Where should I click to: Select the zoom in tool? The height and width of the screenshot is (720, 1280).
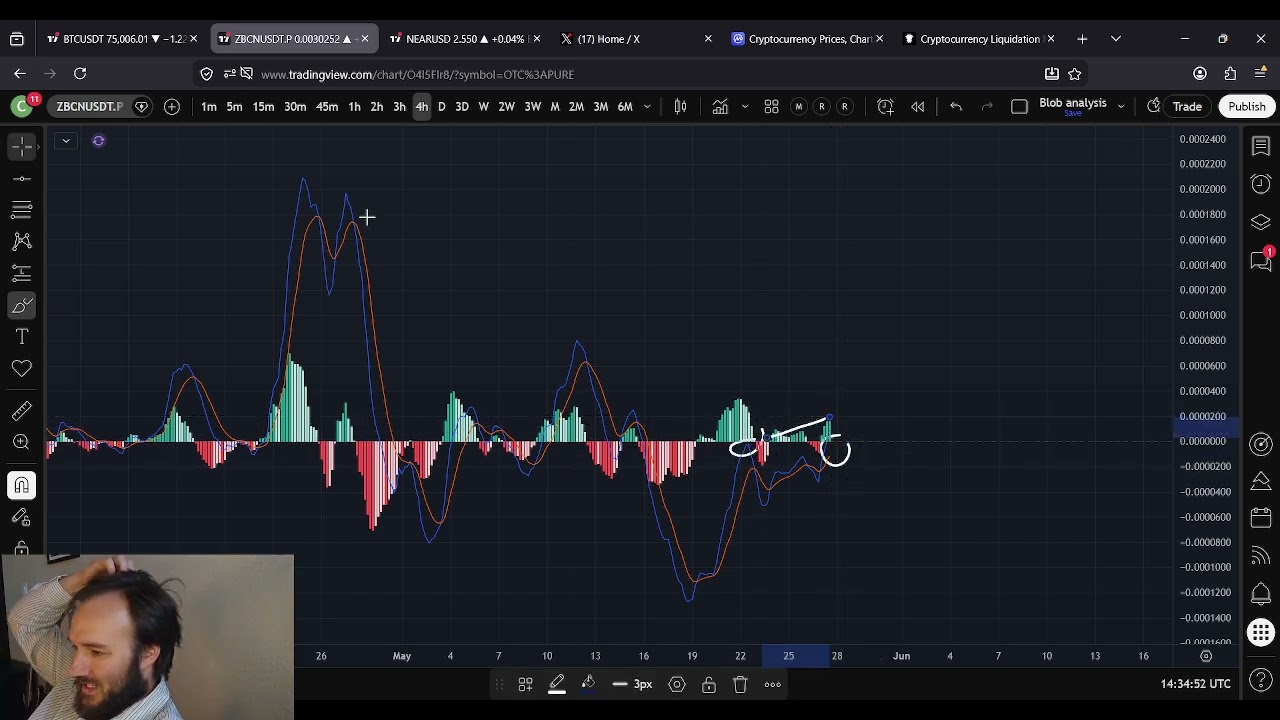click(21, 443)
